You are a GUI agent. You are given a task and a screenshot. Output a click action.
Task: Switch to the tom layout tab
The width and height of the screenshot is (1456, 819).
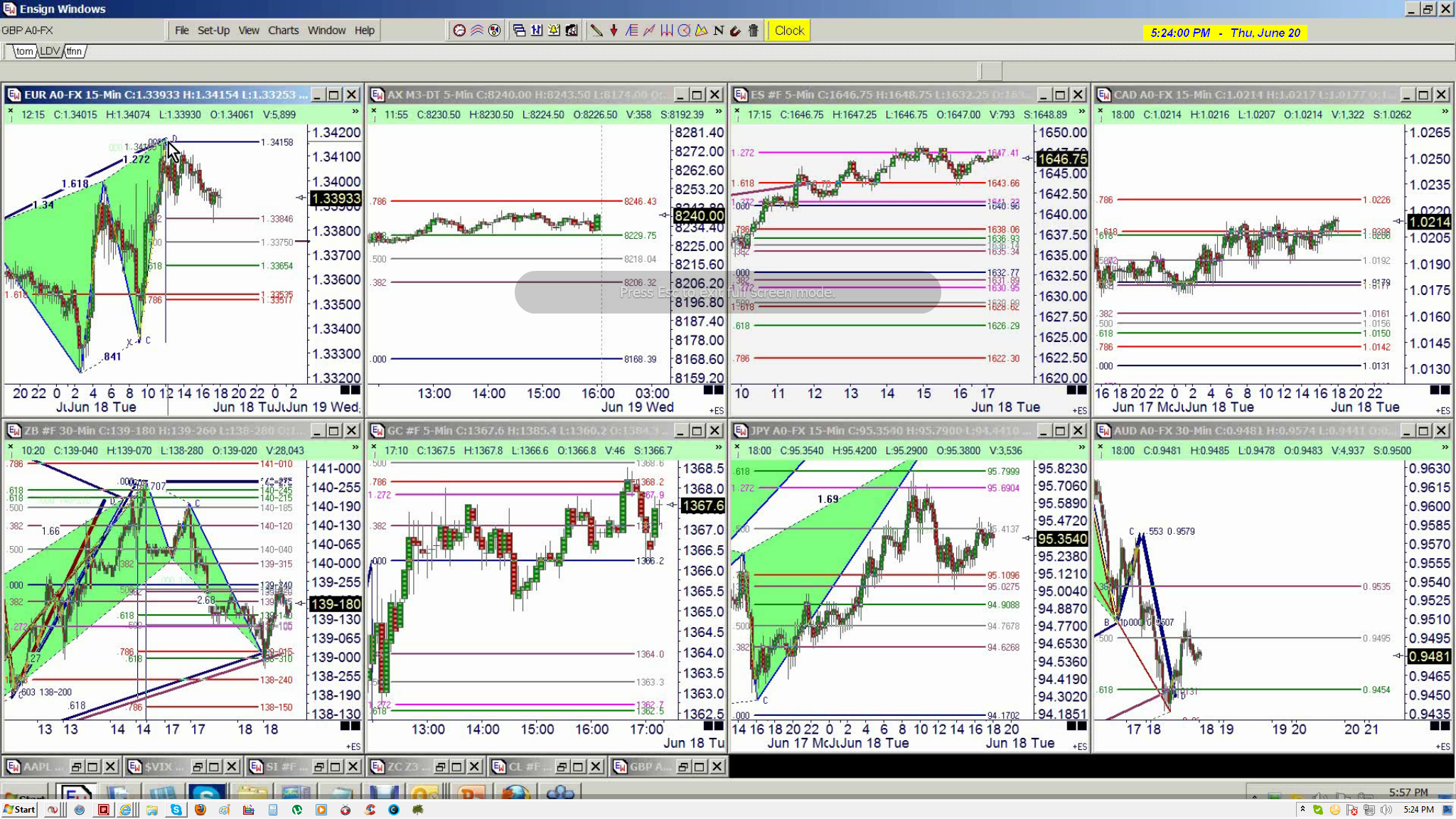pyautogui.click(x=24, y=51)
